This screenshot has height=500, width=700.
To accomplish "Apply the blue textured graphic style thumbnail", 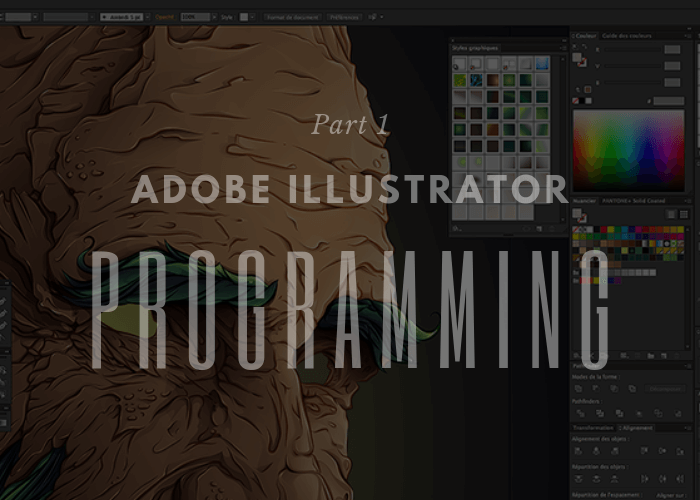I will (x=476, y=80).
